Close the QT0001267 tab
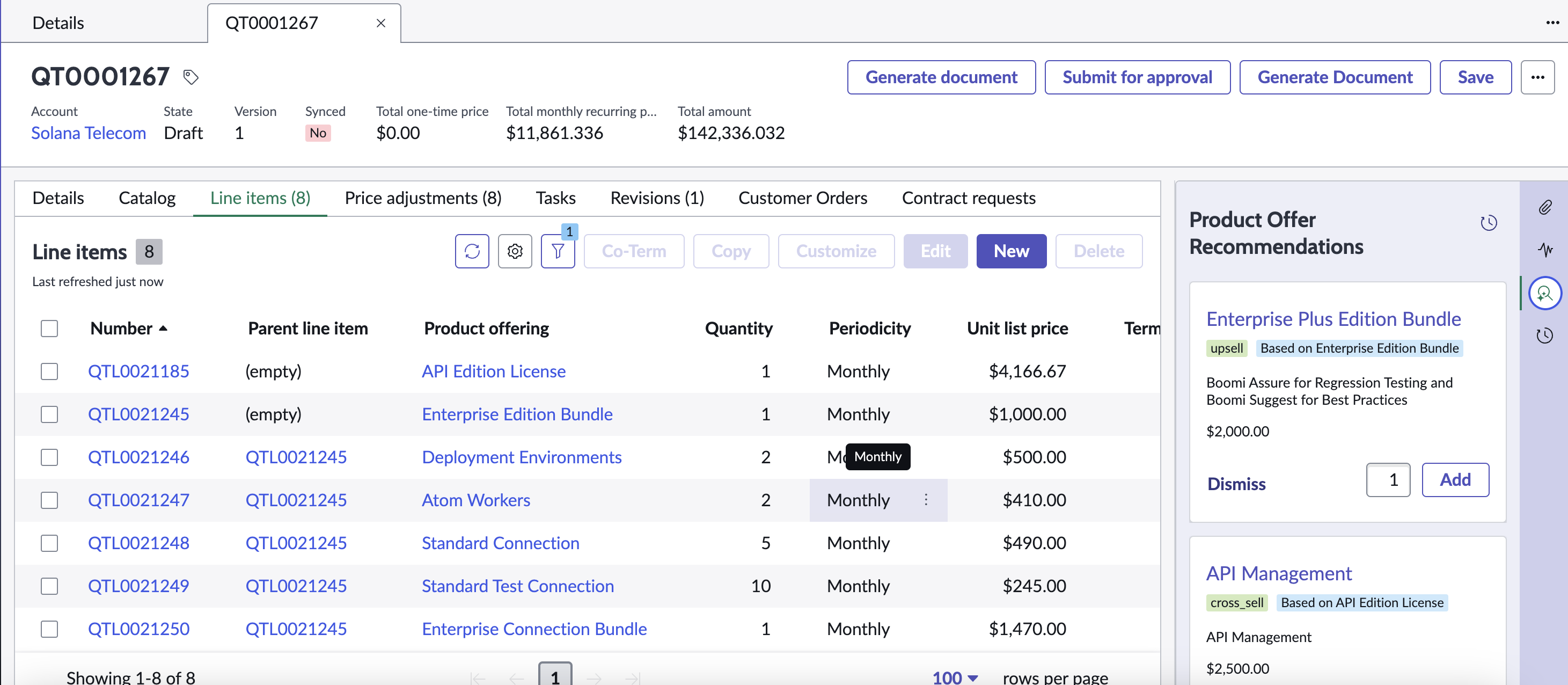 point(381,23)
